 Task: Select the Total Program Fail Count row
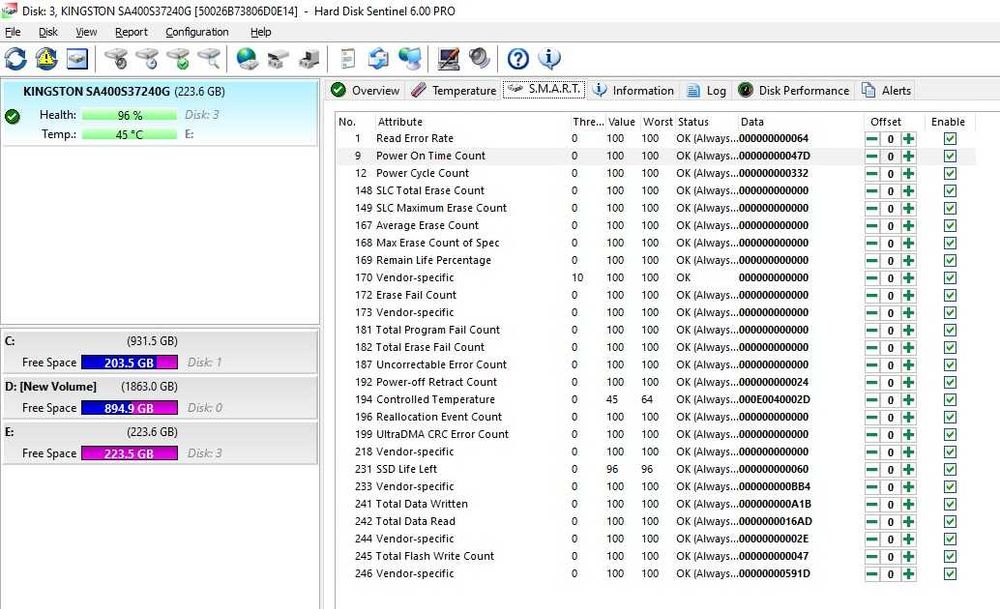click(x=656, y=330)
